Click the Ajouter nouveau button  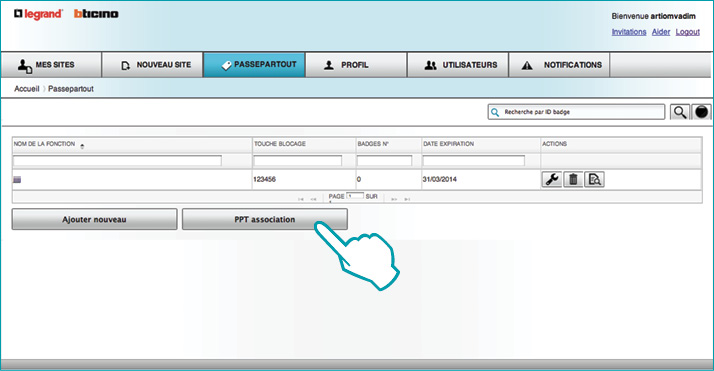click(94, 219)
